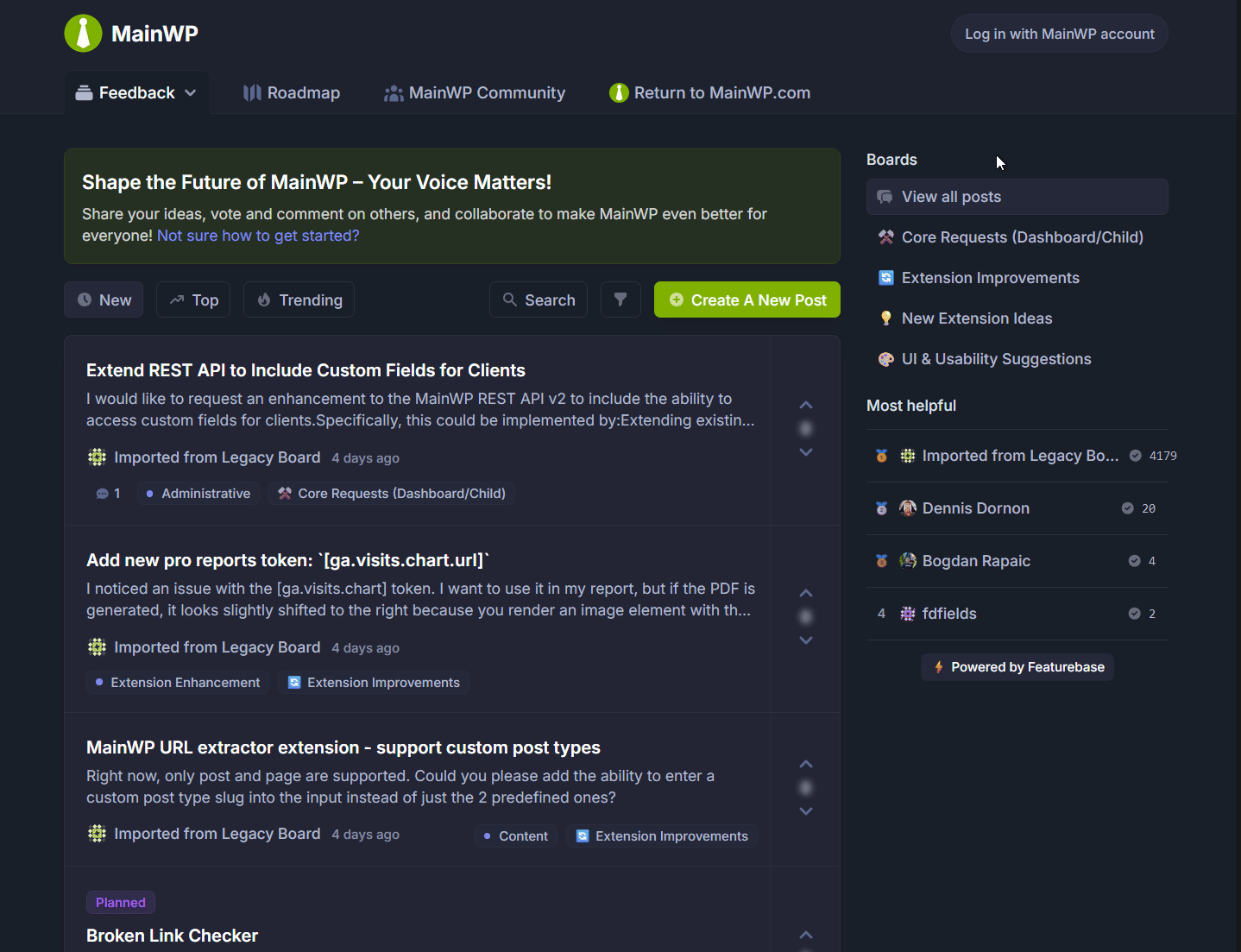Downvote the pro reports token post
The width and height of the screenshot is (1241, 952).
(x=806, y=640)
